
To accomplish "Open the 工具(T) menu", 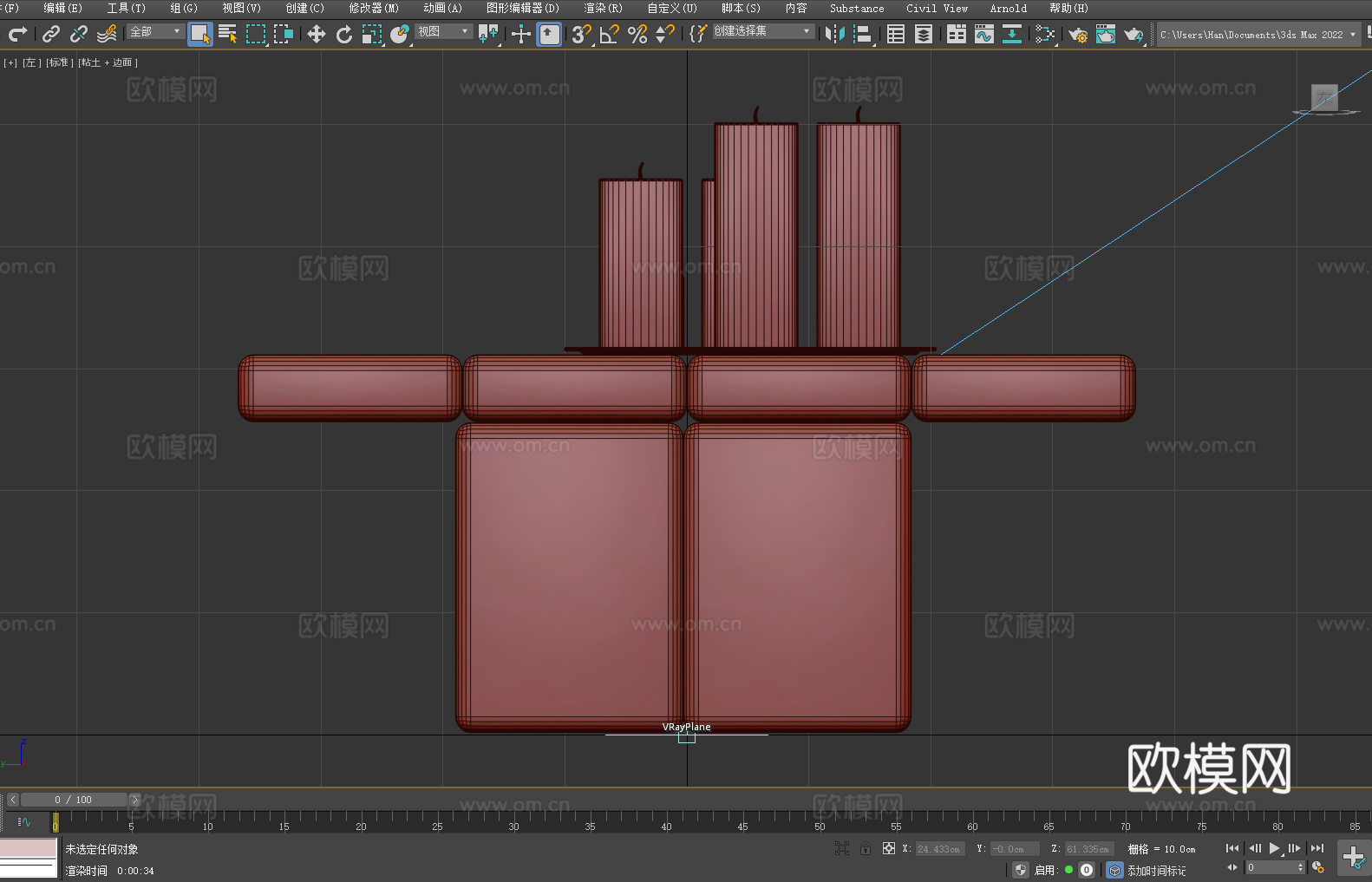I will (x=126, y=8).
